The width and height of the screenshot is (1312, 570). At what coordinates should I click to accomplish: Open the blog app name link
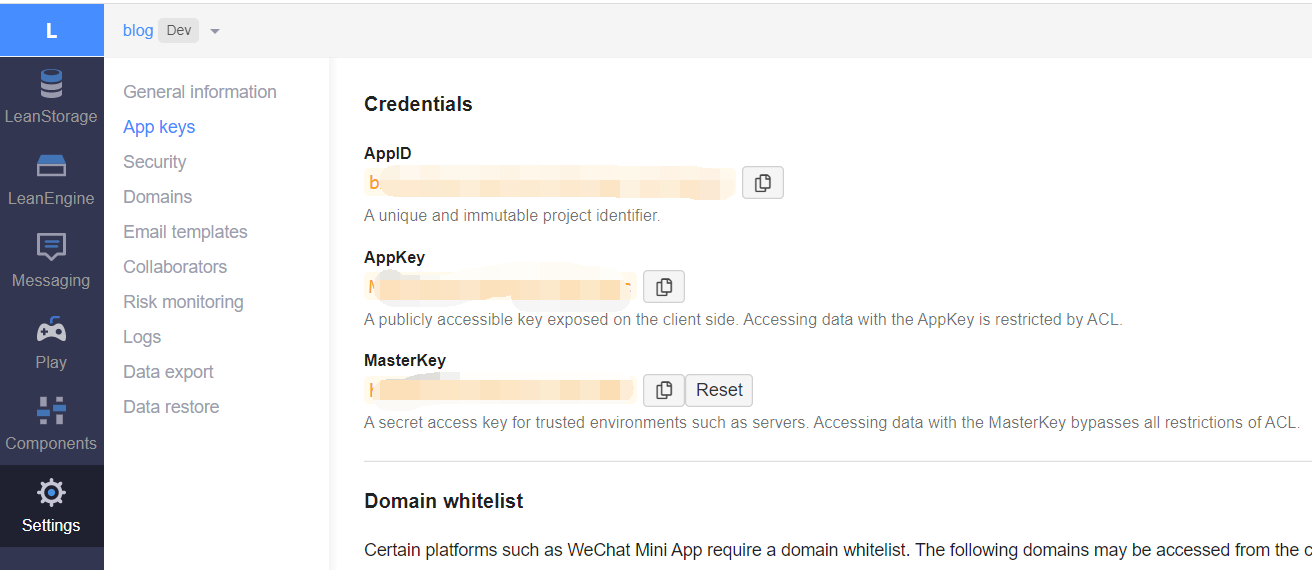click(138, 30)
